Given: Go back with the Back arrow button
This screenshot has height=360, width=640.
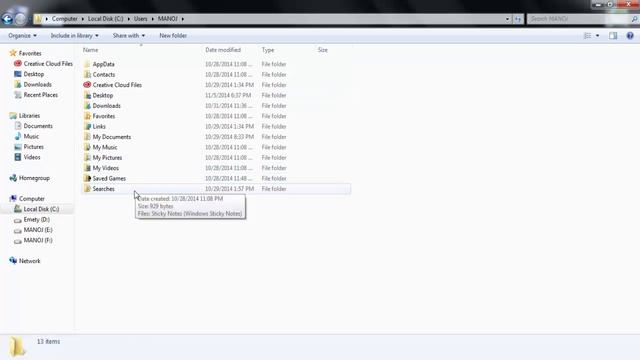Looking at the screenshot, I should click(7, 19).
